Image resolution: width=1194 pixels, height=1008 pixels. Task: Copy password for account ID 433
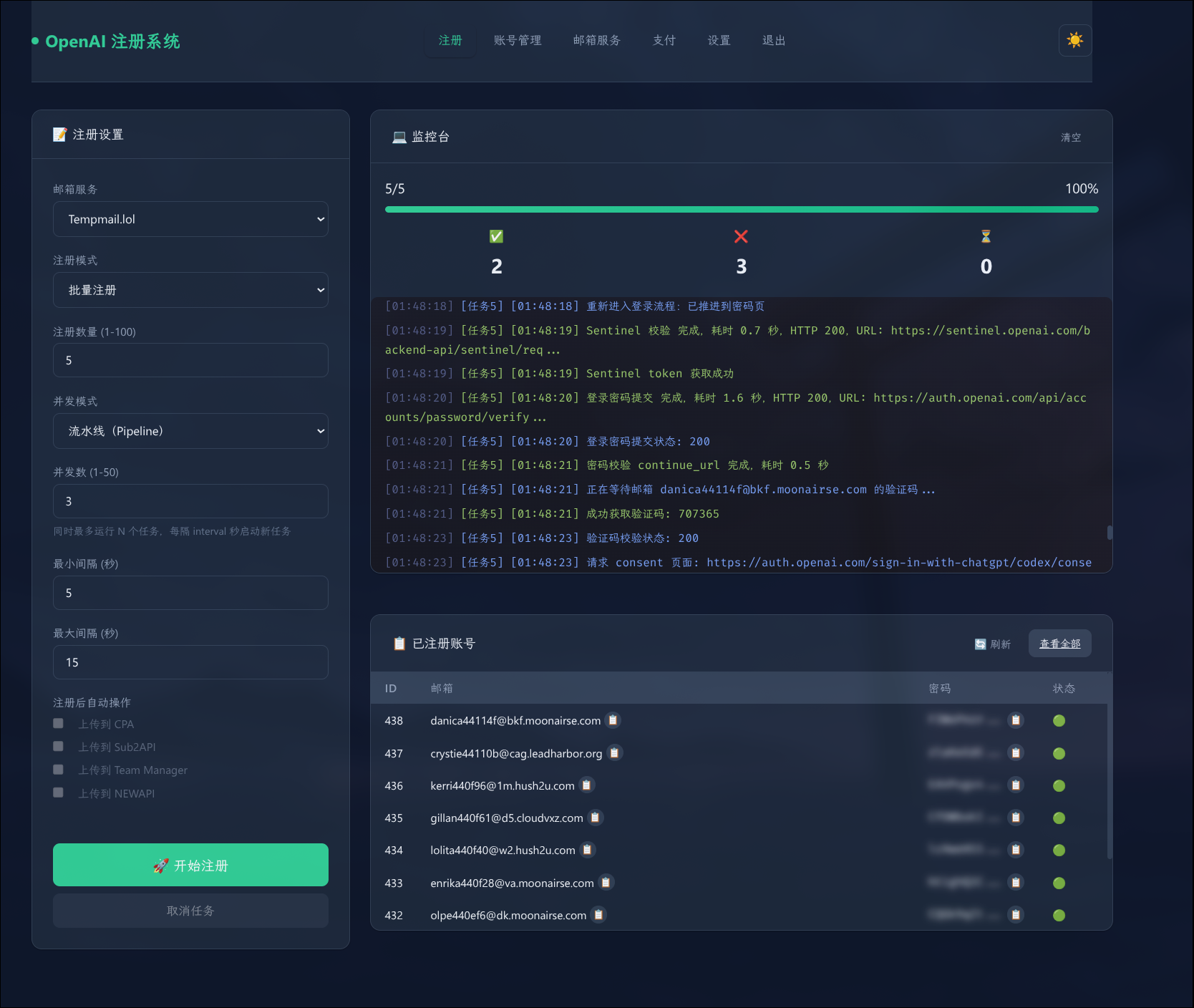click(1015, 883)
